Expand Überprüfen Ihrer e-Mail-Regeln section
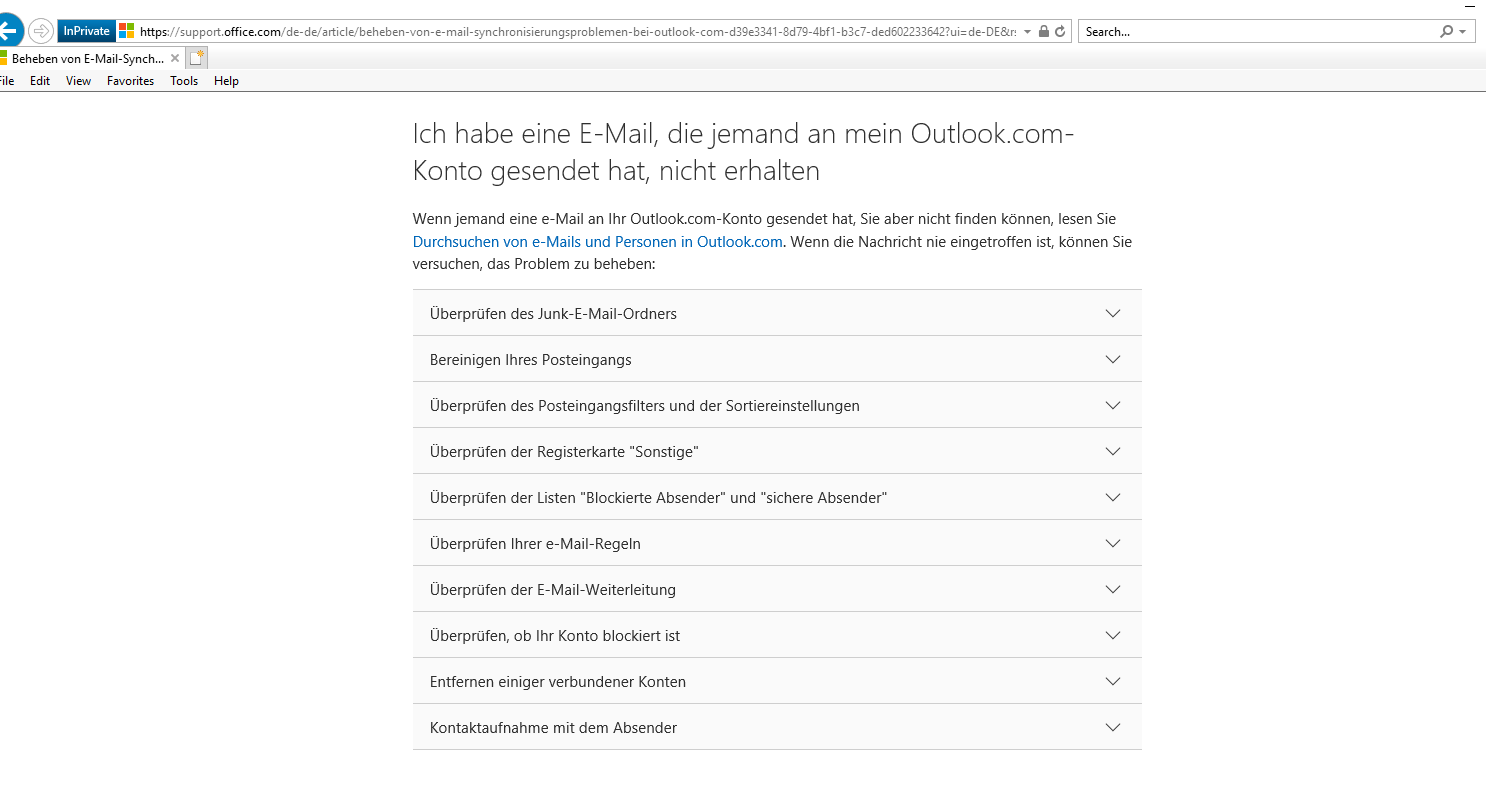 tap(777, 543)
